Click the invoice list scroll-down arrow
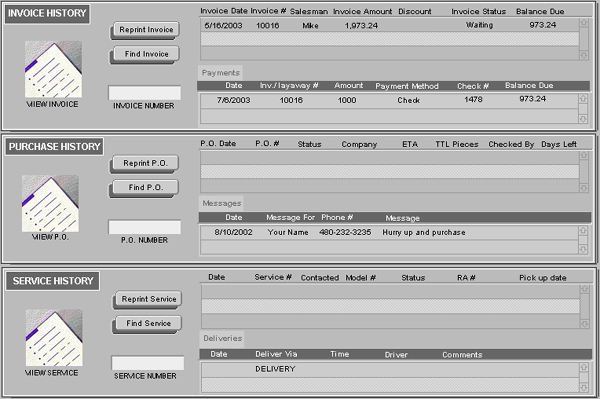 click(x=584, y=55)
